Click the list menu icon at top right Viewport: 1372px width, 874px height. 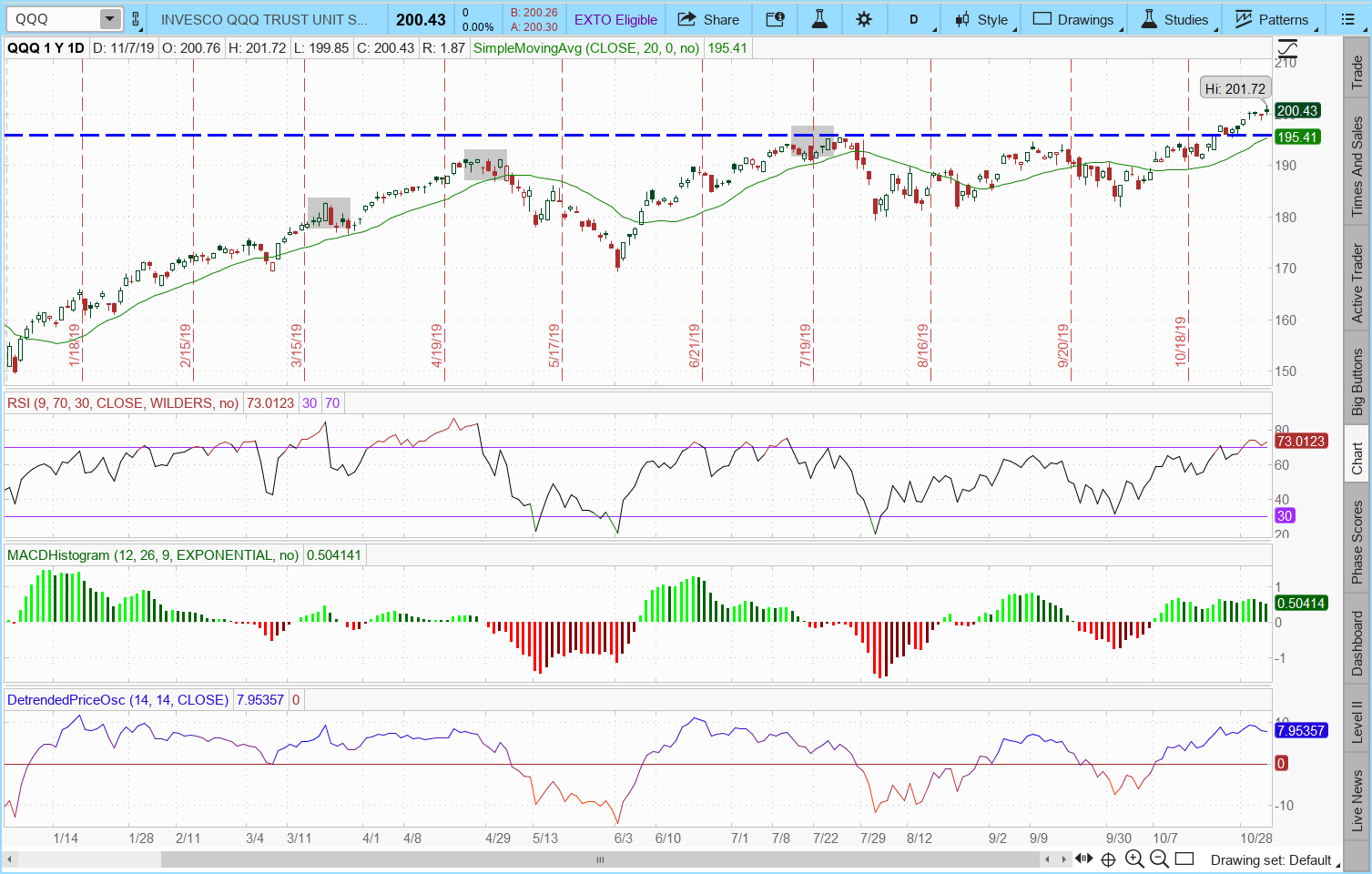coord(1348,19)
